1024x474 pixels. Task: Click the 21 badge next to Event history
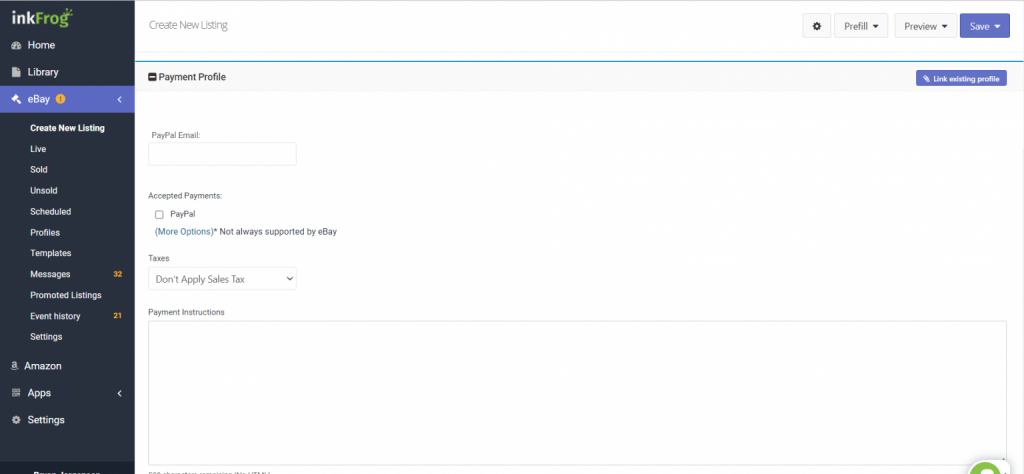[x=118, y=316]
